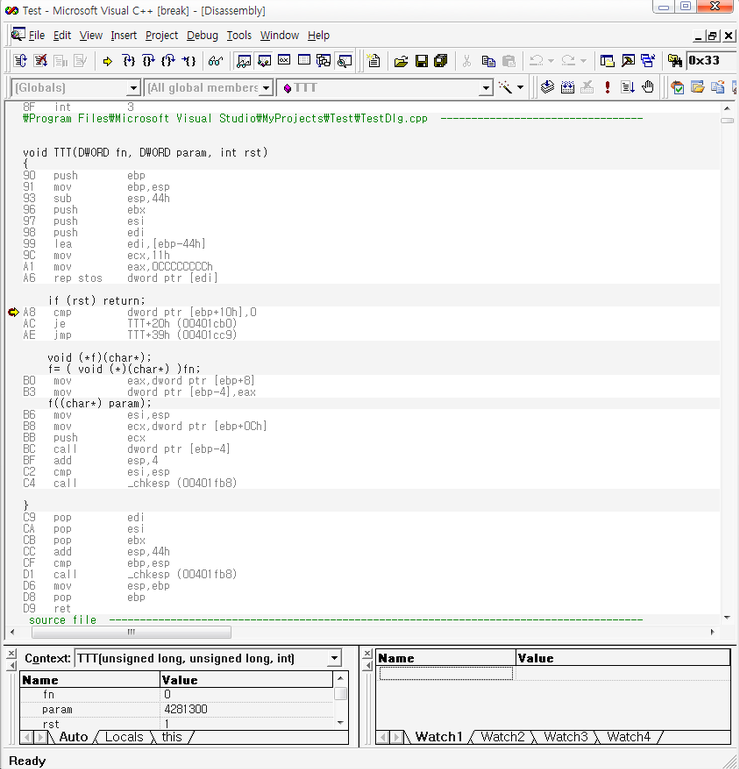Image resolution: width=739 pixels, height=769 pixels.
Task: Click the Stop Debugging icon
Action: [x=40, y=61]
